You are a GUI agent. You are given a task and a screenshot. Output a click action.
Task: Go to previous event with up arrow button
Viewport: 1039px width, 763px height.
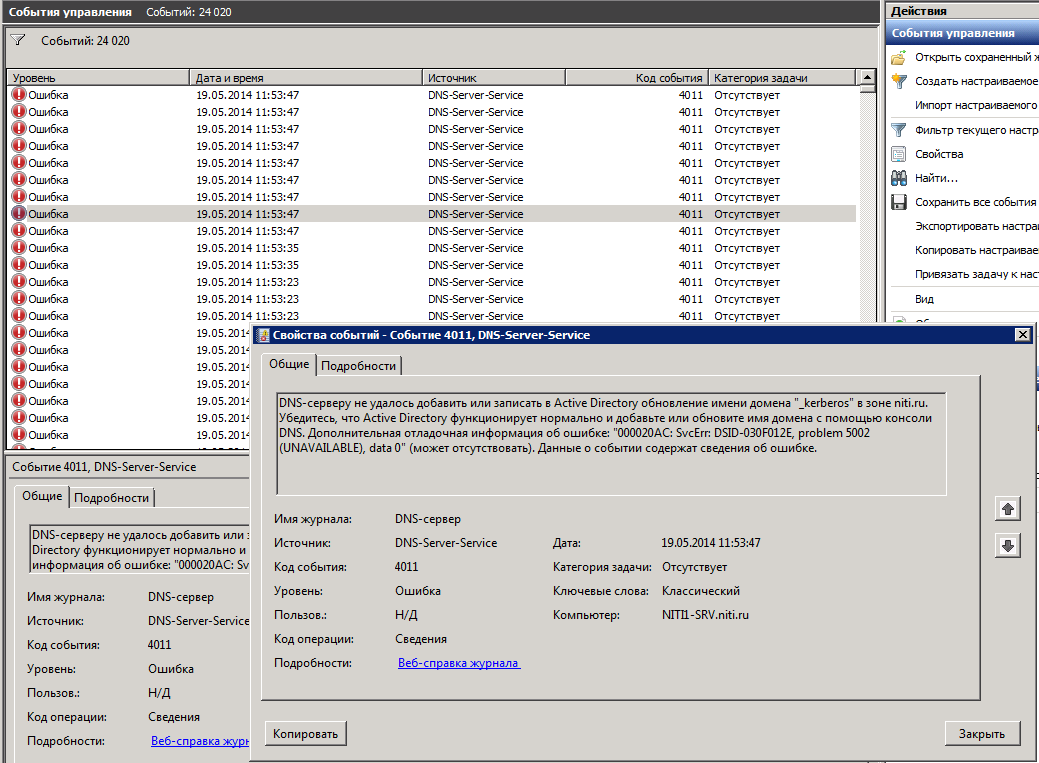(1008, 509)
